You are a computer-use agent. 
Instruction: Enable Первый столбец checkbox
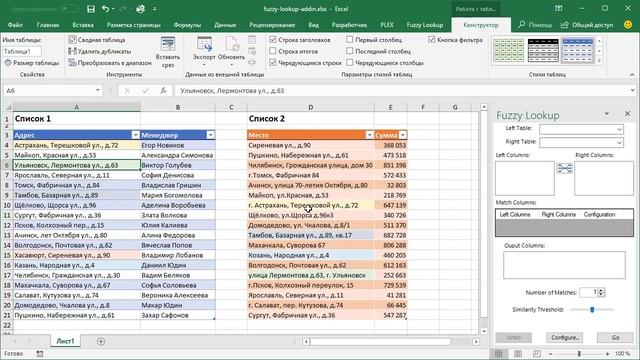click(349, 40)
